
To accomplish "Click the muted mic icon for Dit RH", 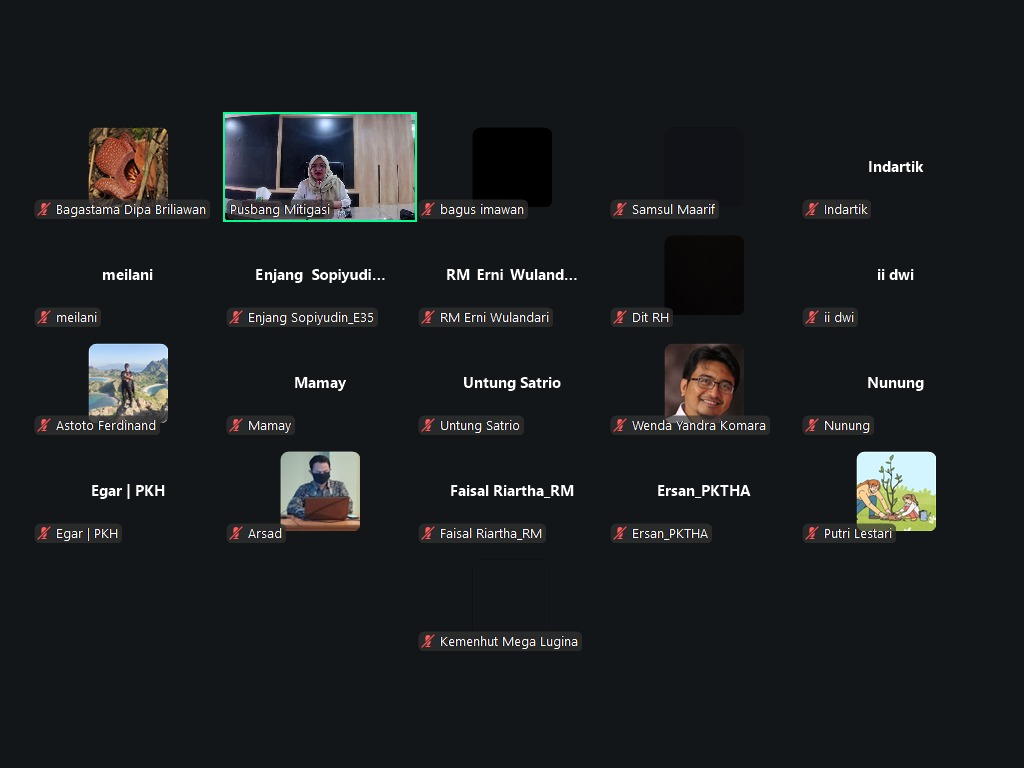I will (620, 318).
